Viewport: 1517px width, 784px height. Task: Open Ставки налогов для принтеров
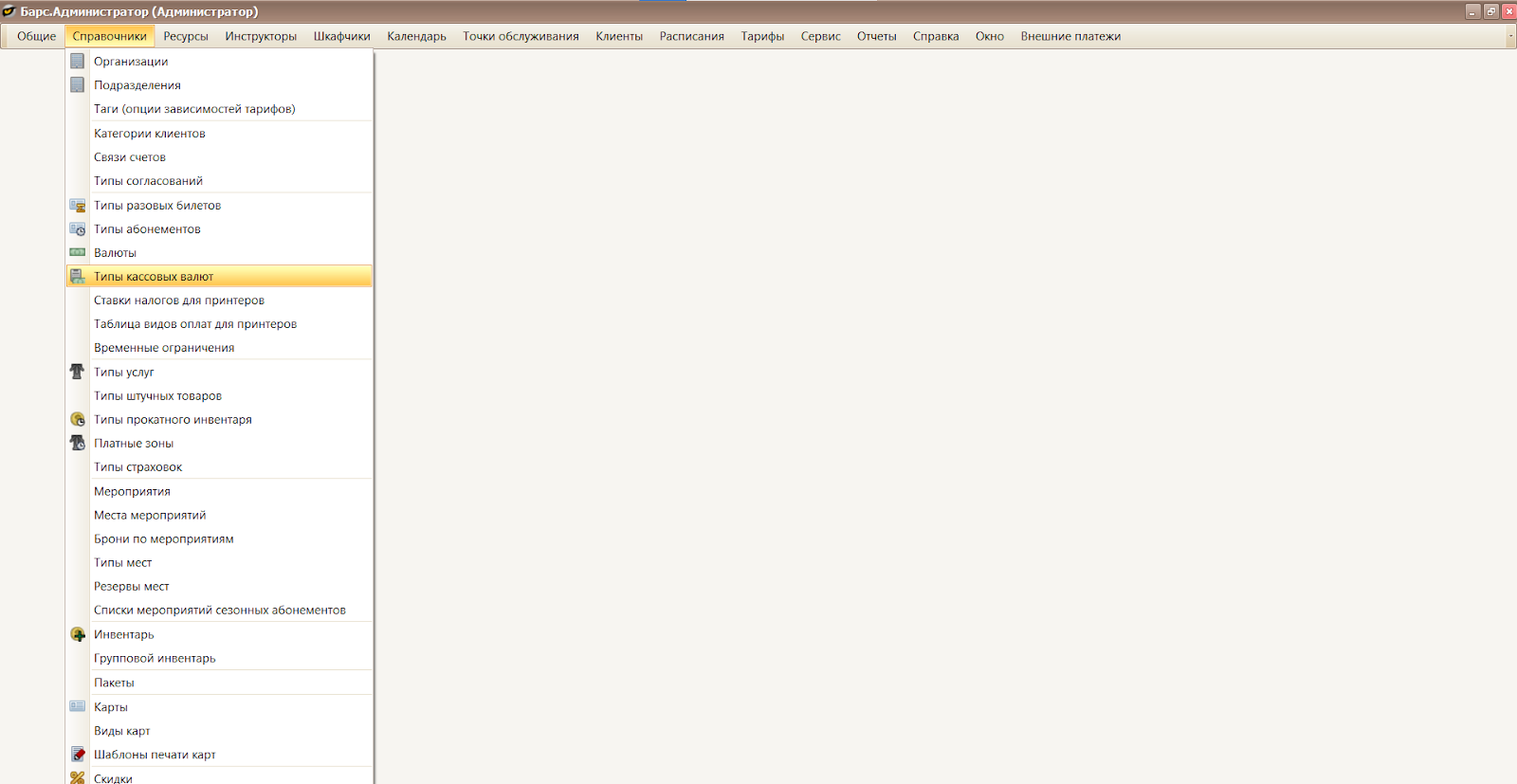coord(219,301)
